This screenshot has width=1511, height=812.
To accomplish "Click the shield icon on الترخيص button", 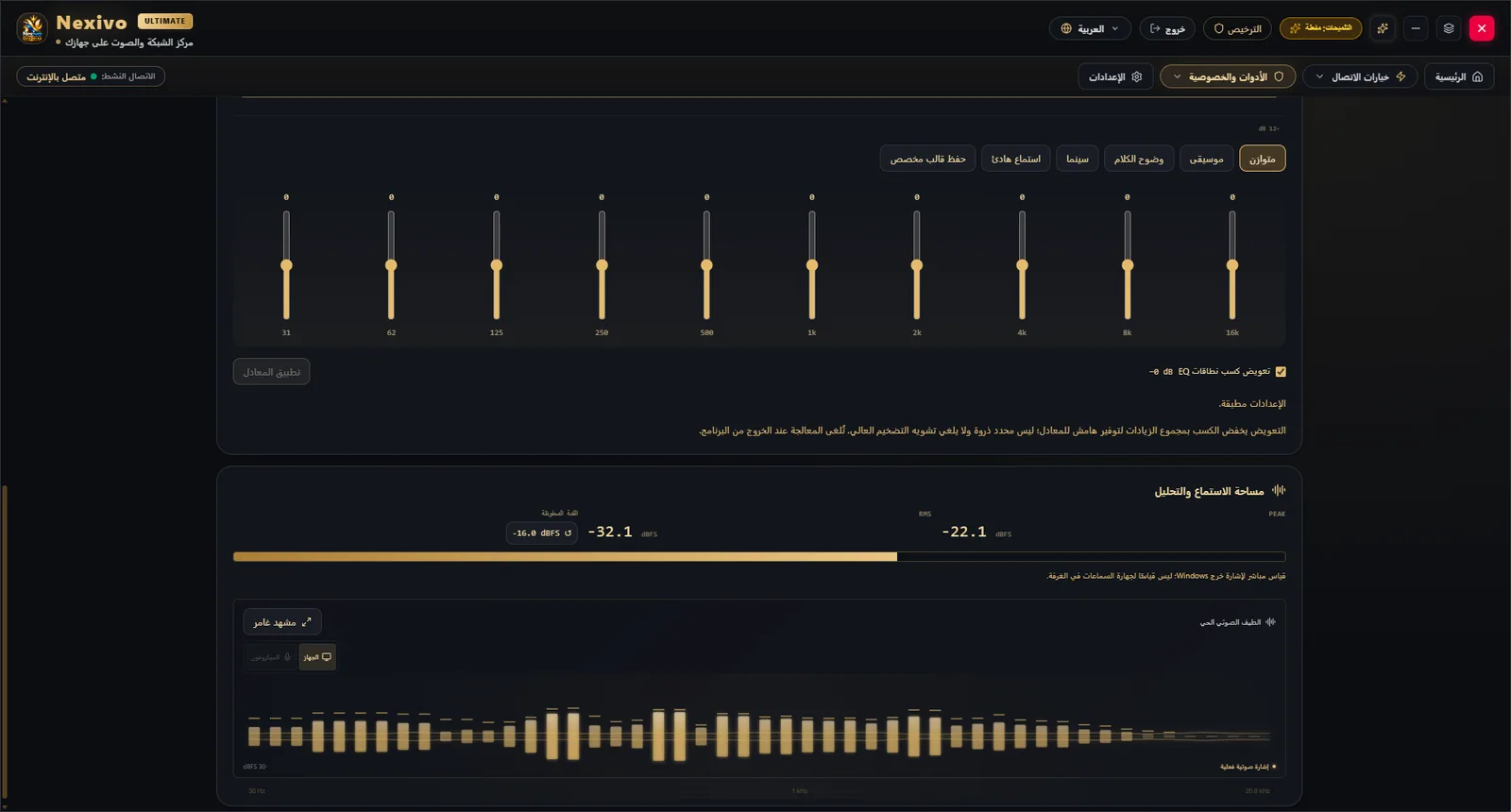I will 1219,29.
